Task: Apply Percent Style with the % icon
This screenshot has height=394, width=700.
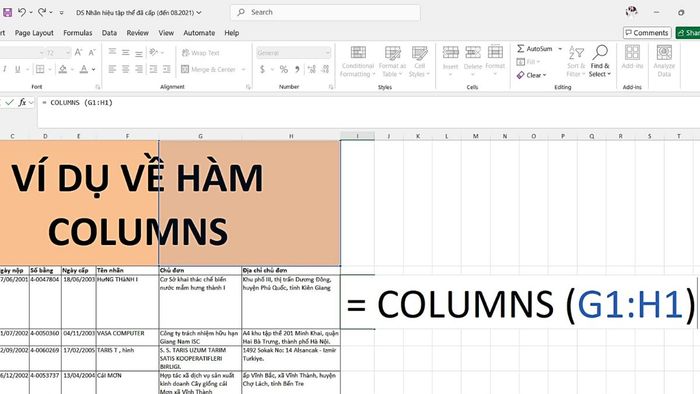Action: (283, 69)
